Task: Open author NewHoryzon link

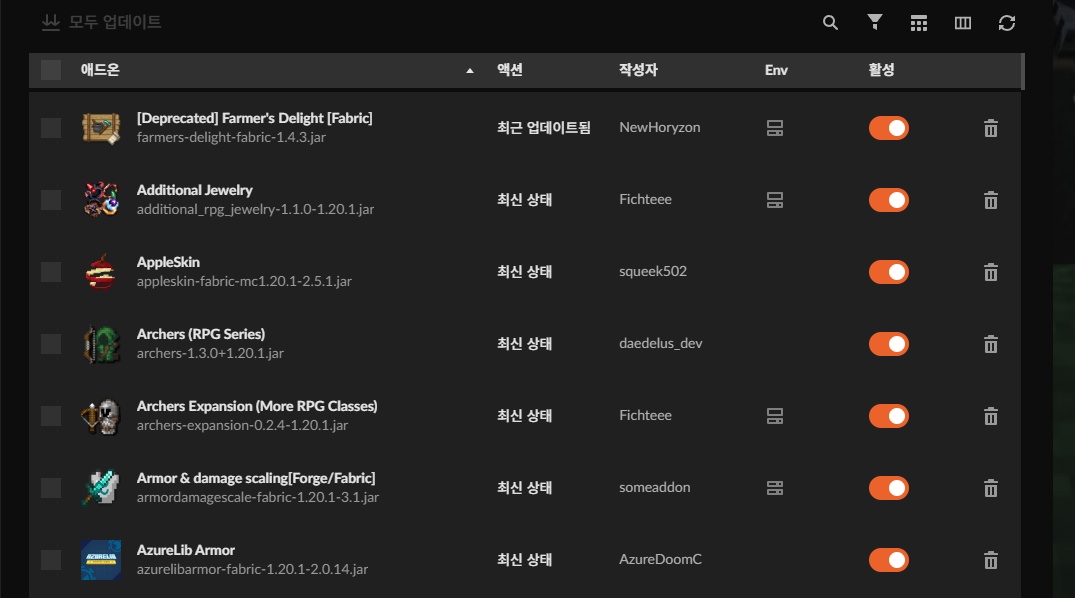Action: [x=660, y=128]
